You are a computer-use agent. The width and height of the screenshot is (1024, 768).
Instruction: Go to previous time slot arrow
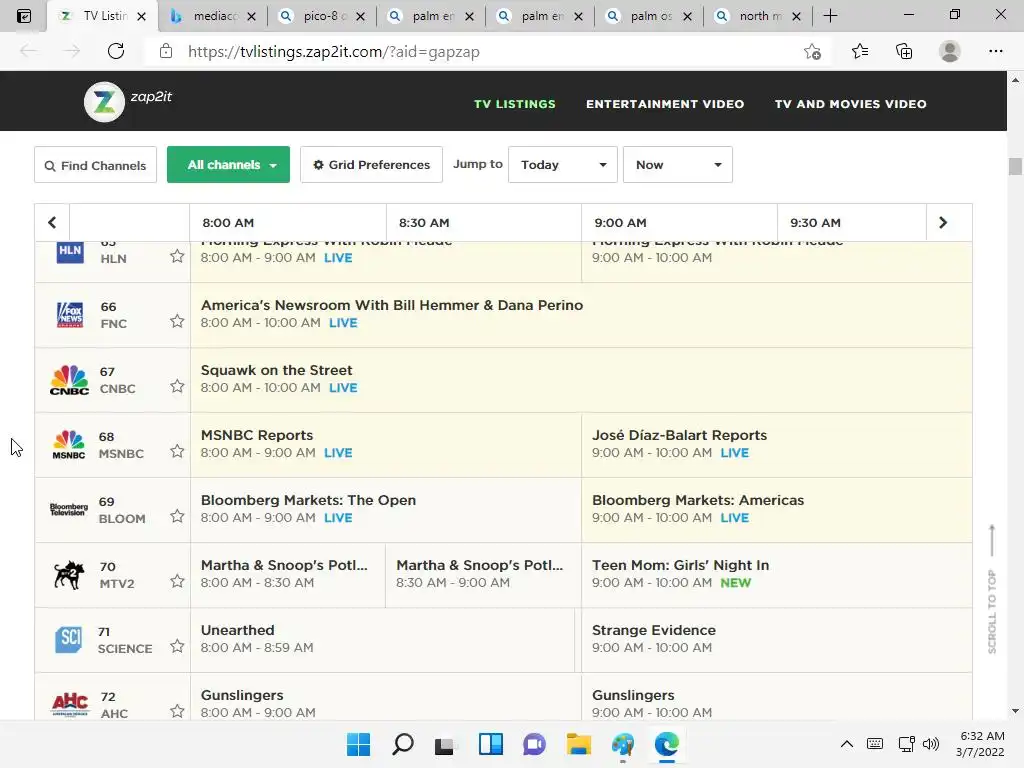pos(52,223)
